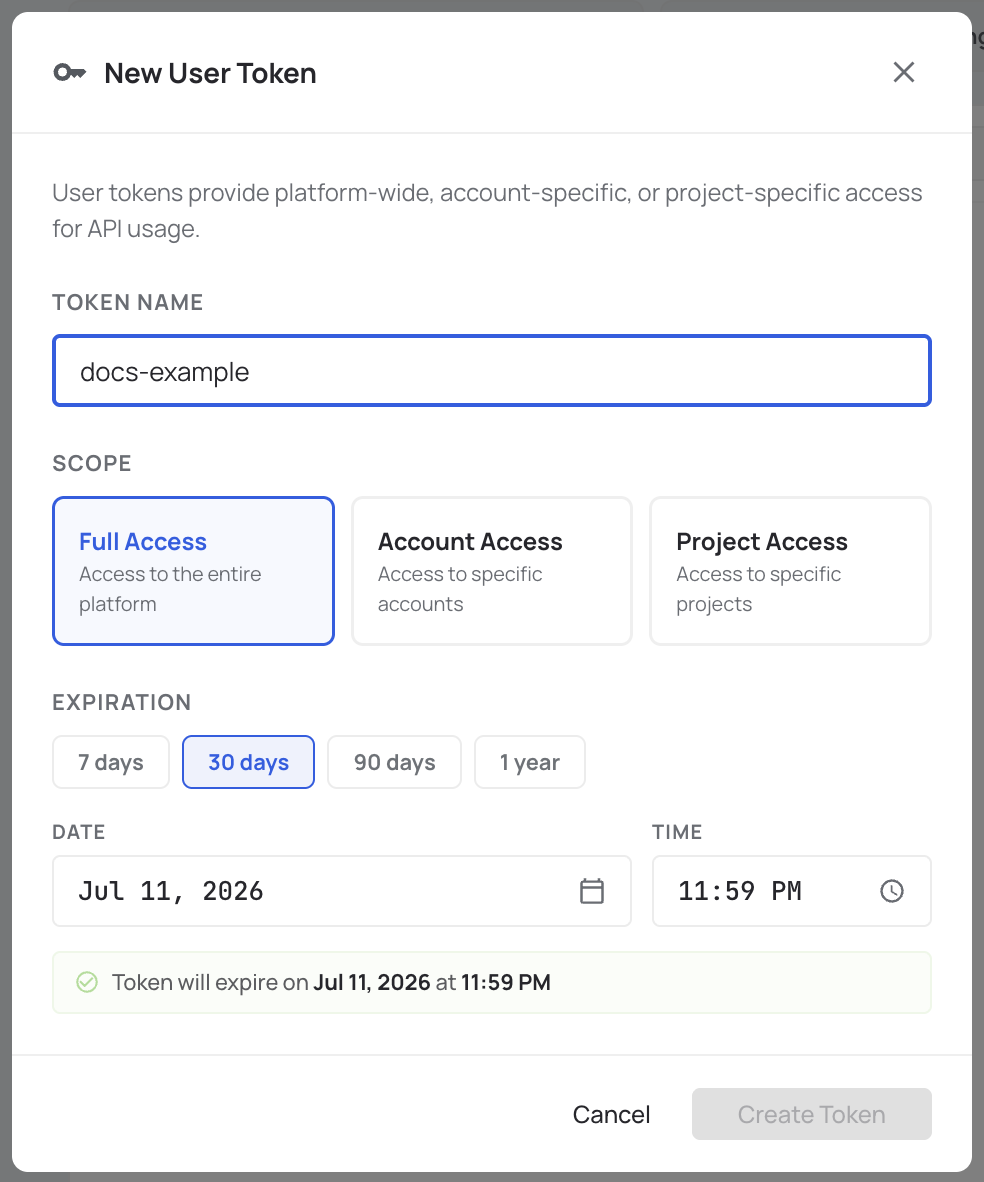
Task: Choose the 90 days expiration option
Action: [394, 762]
